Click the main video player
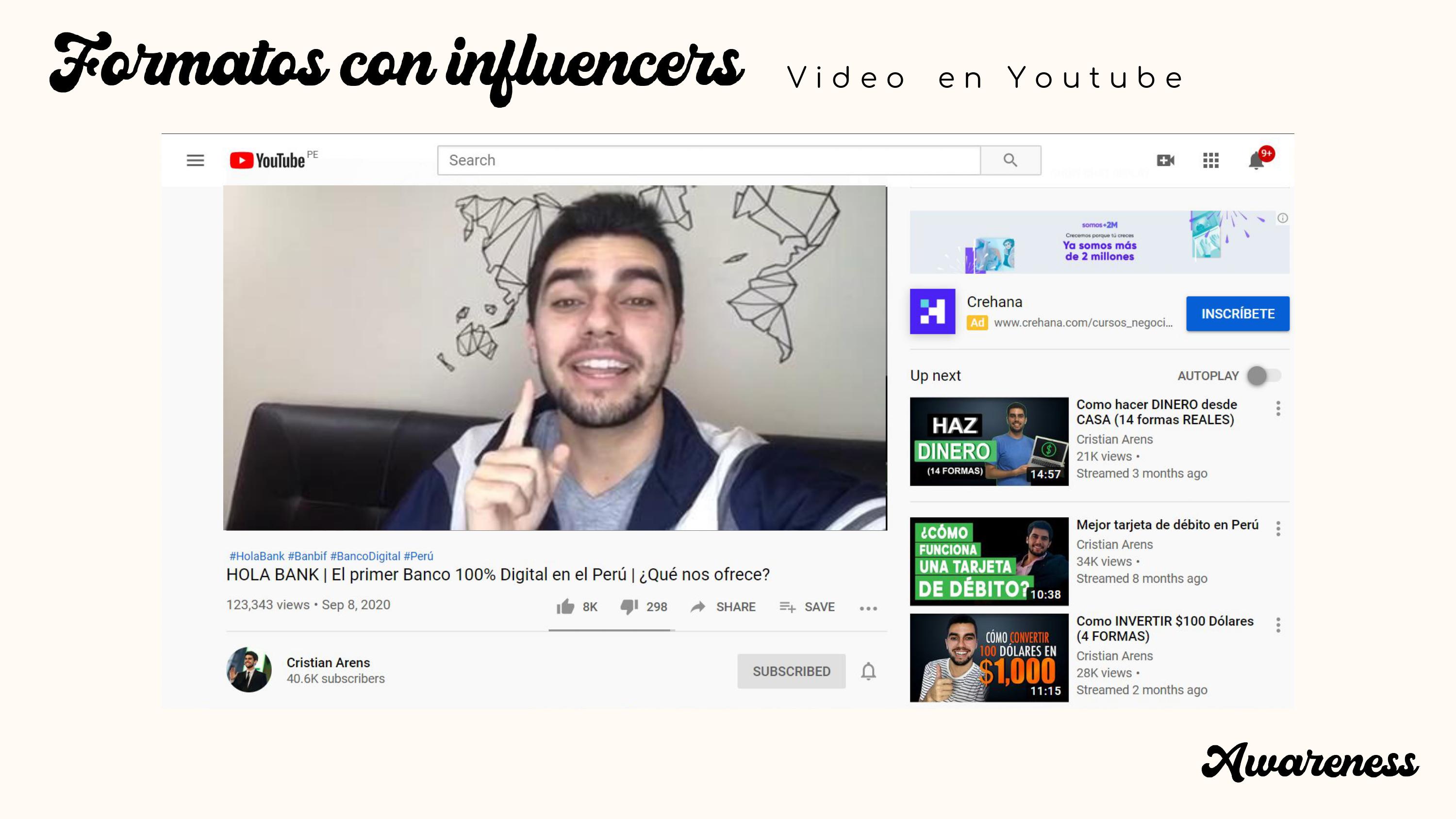Image resolution: width=1456 pixels, height=819 pixels. pos(555,358)
